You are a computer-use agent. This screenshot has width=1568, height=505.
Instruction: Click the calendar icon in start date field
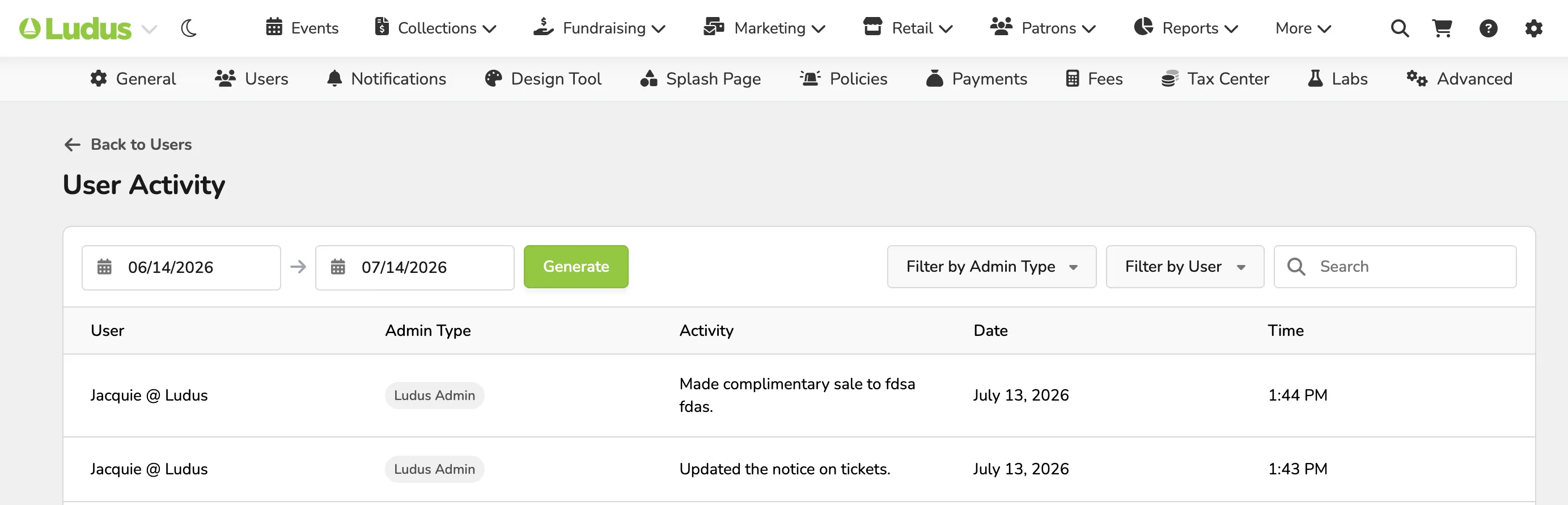(x=105, y=267)
